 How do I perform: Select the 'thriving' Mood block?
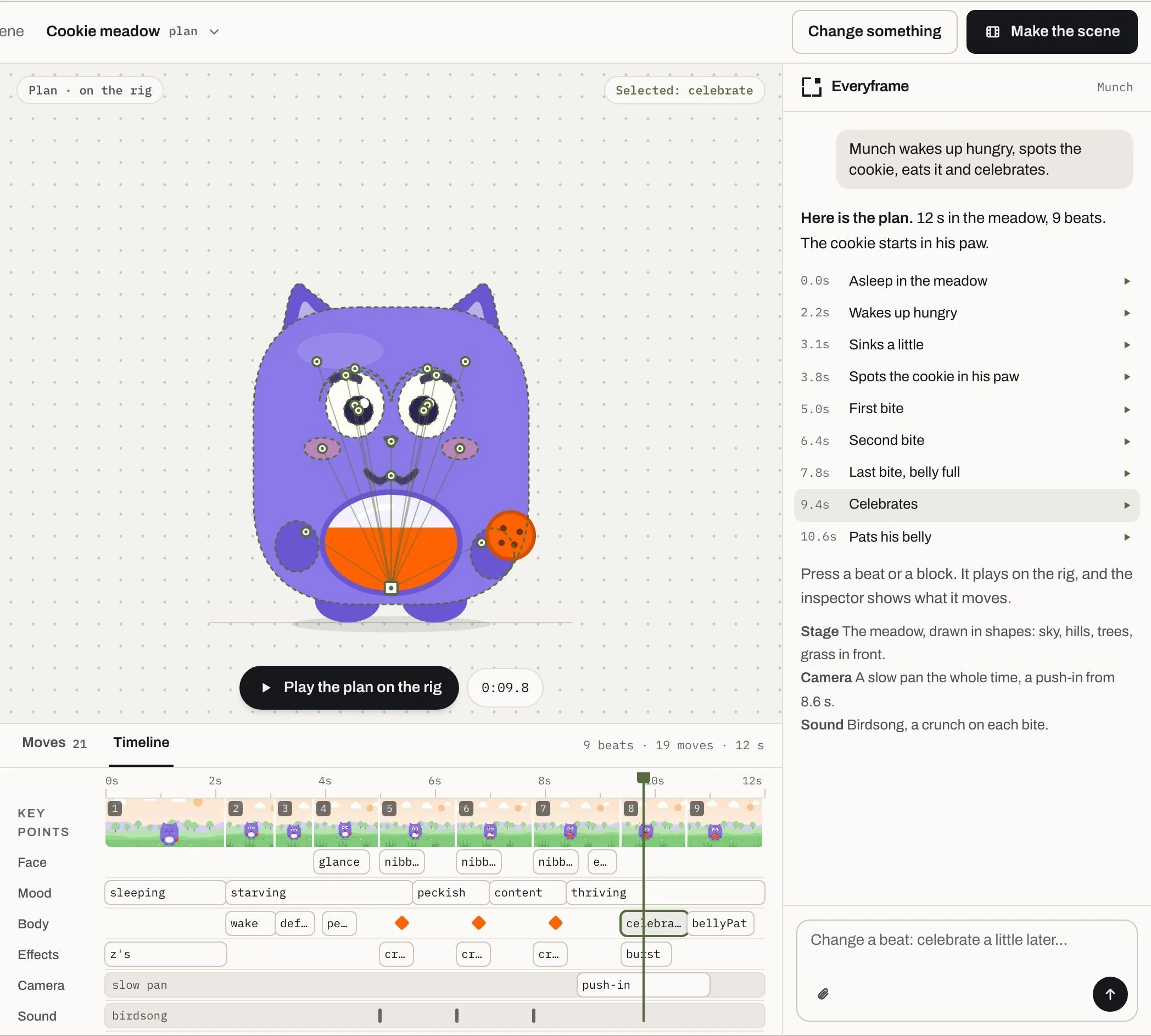665,893
